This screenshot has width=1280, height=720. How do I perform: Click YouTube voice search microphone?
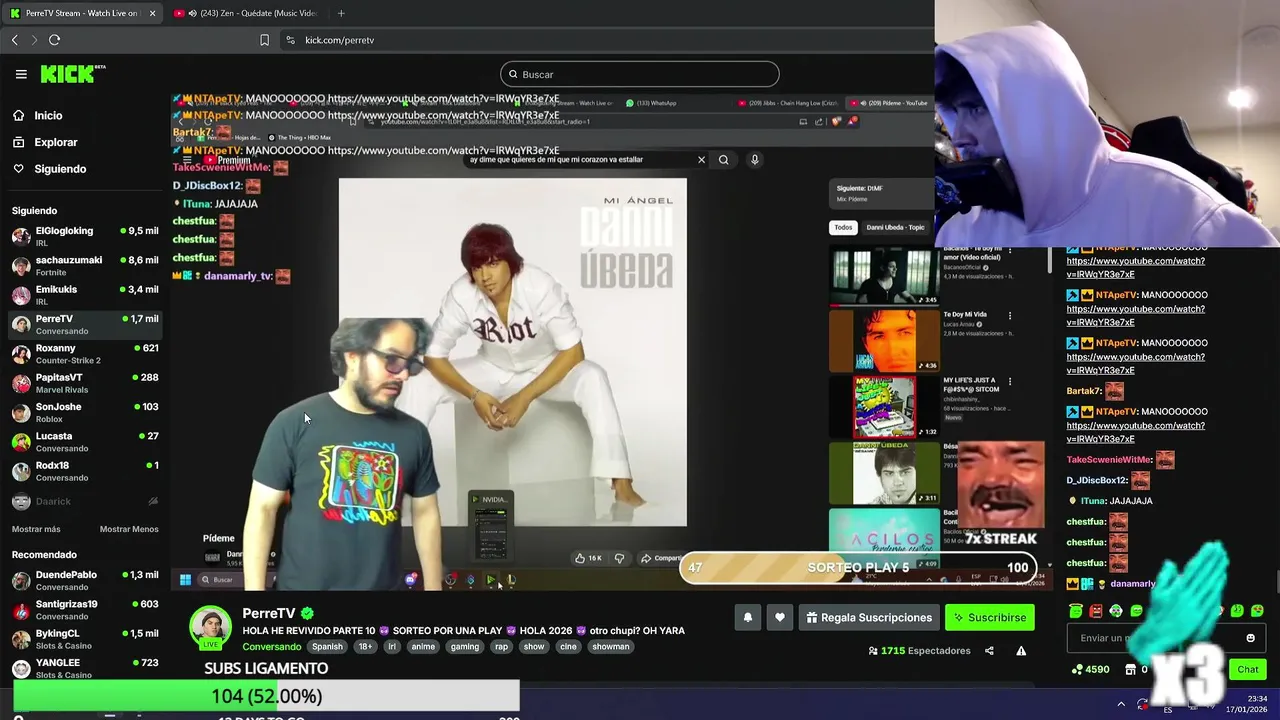click(x=755, y=159)
